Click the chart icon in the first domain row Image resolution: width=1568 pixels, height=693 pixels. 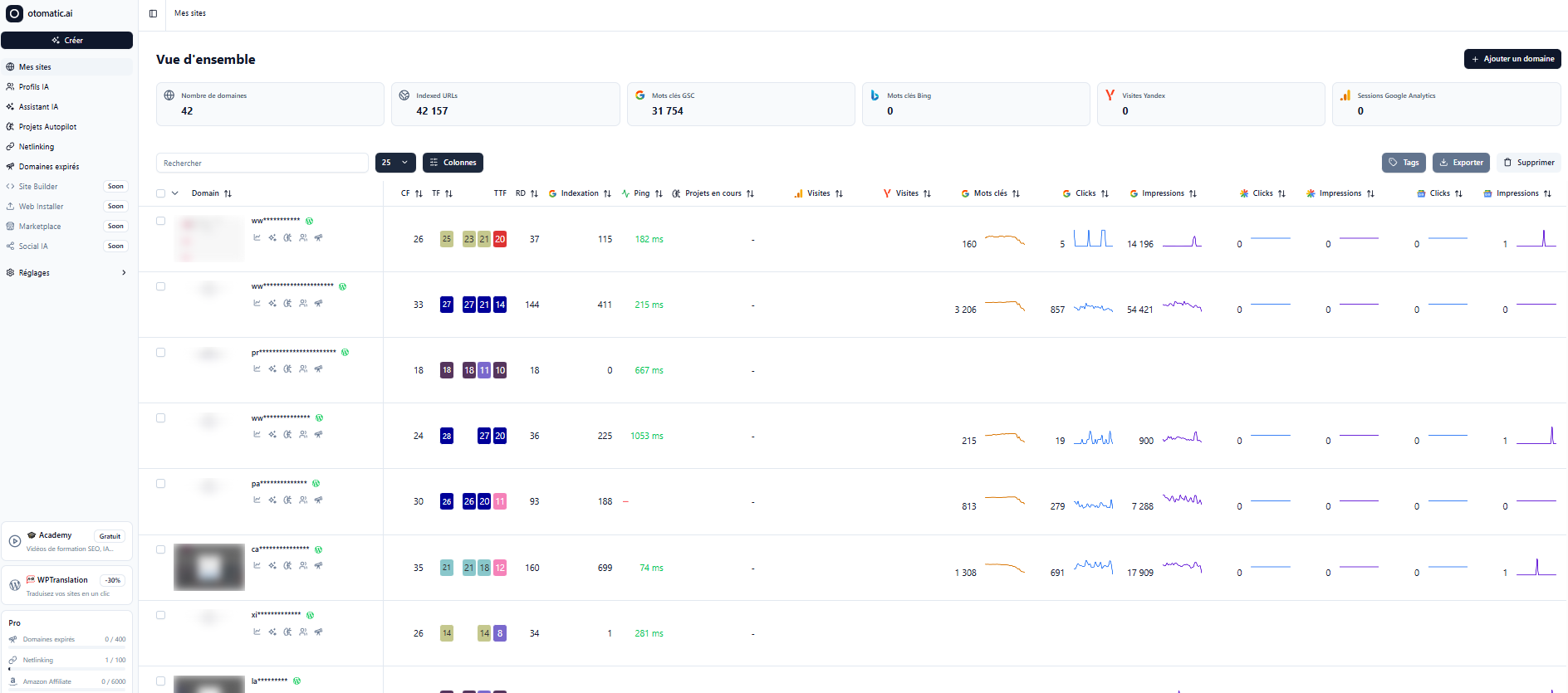click(257, 237)
